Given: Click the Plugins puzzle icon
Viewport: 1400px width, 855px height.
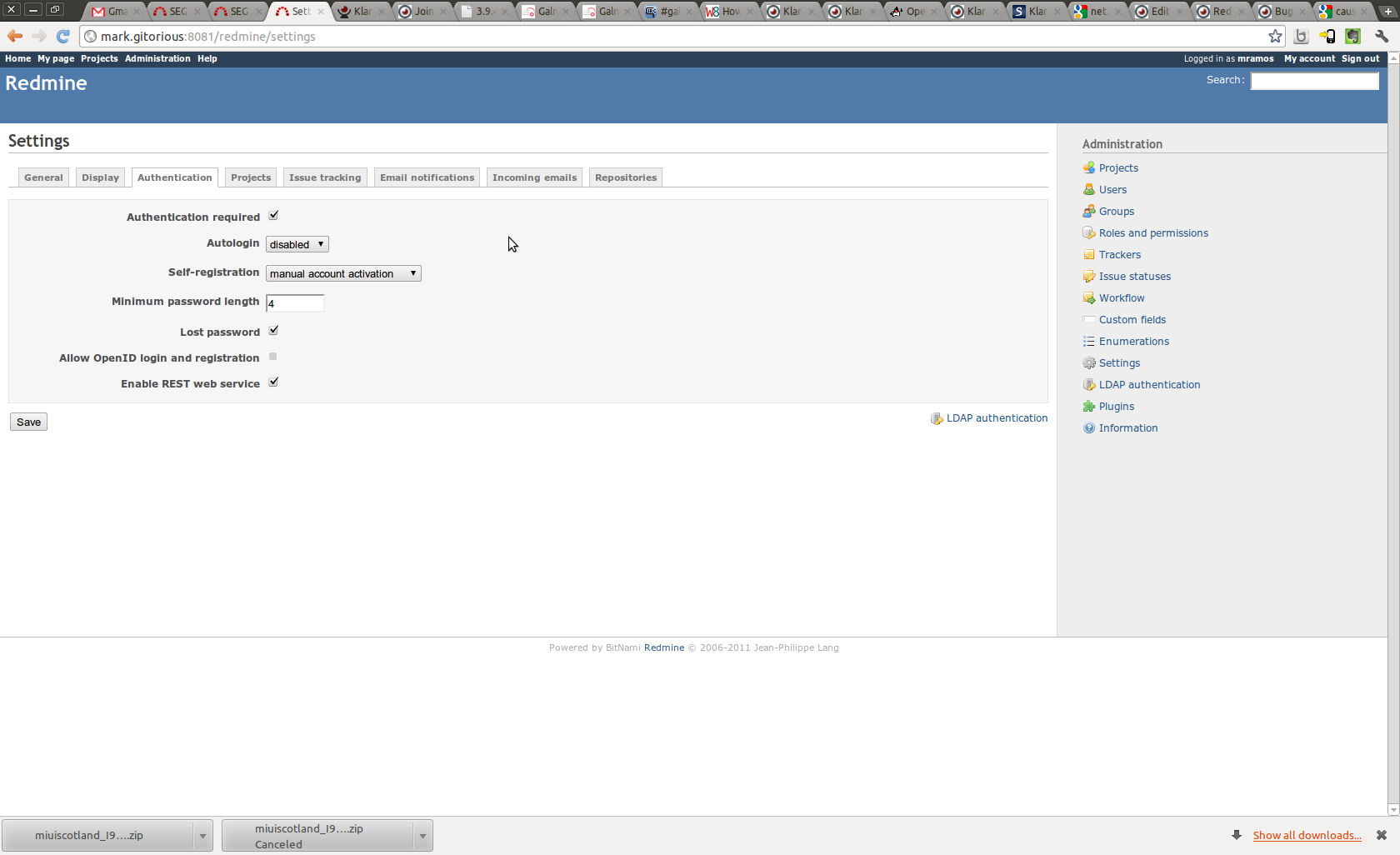Looking at the screenshot, I should 1088,406.
